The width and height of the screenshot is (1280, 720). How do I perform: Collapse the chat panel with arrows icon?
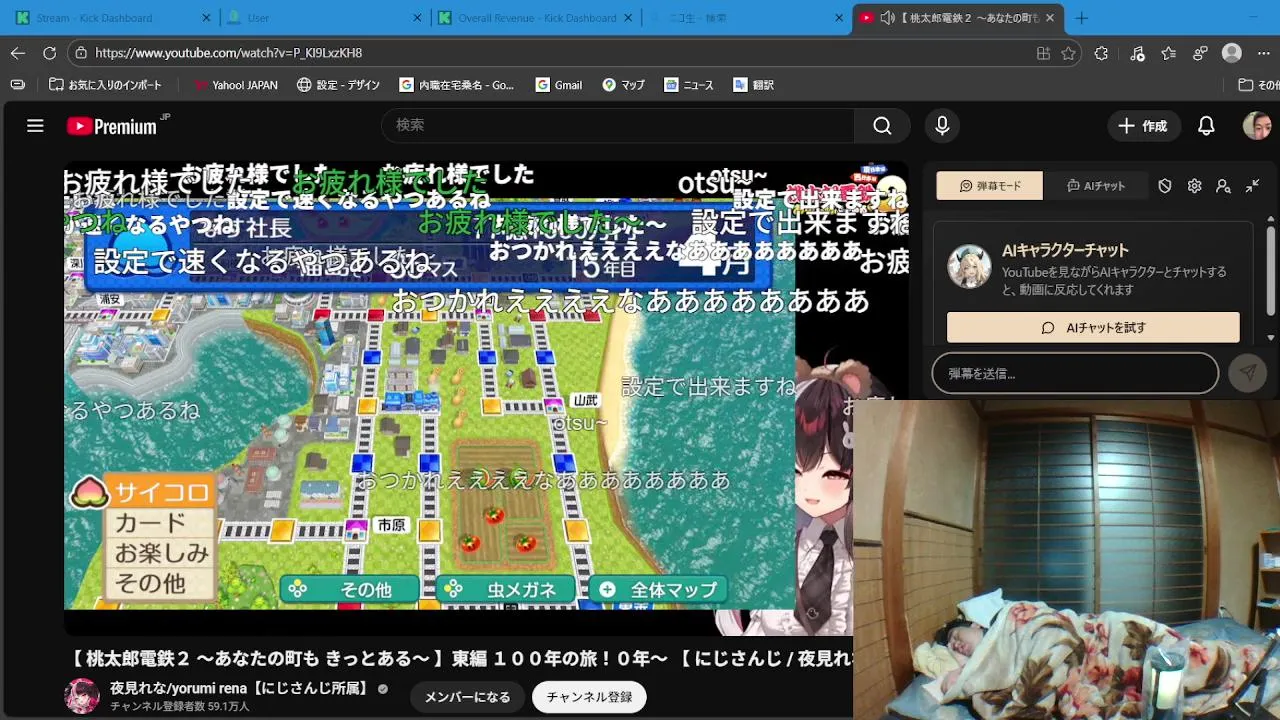1252,186
